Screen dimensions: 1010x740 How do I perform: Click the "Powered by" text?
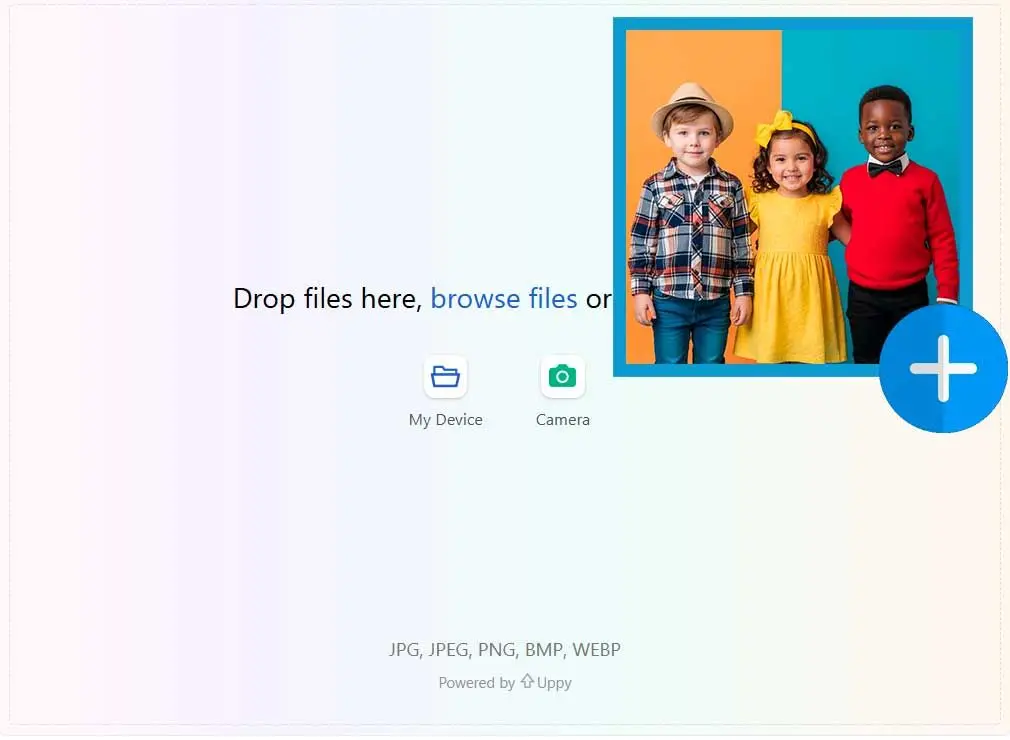tap(476, 683)
